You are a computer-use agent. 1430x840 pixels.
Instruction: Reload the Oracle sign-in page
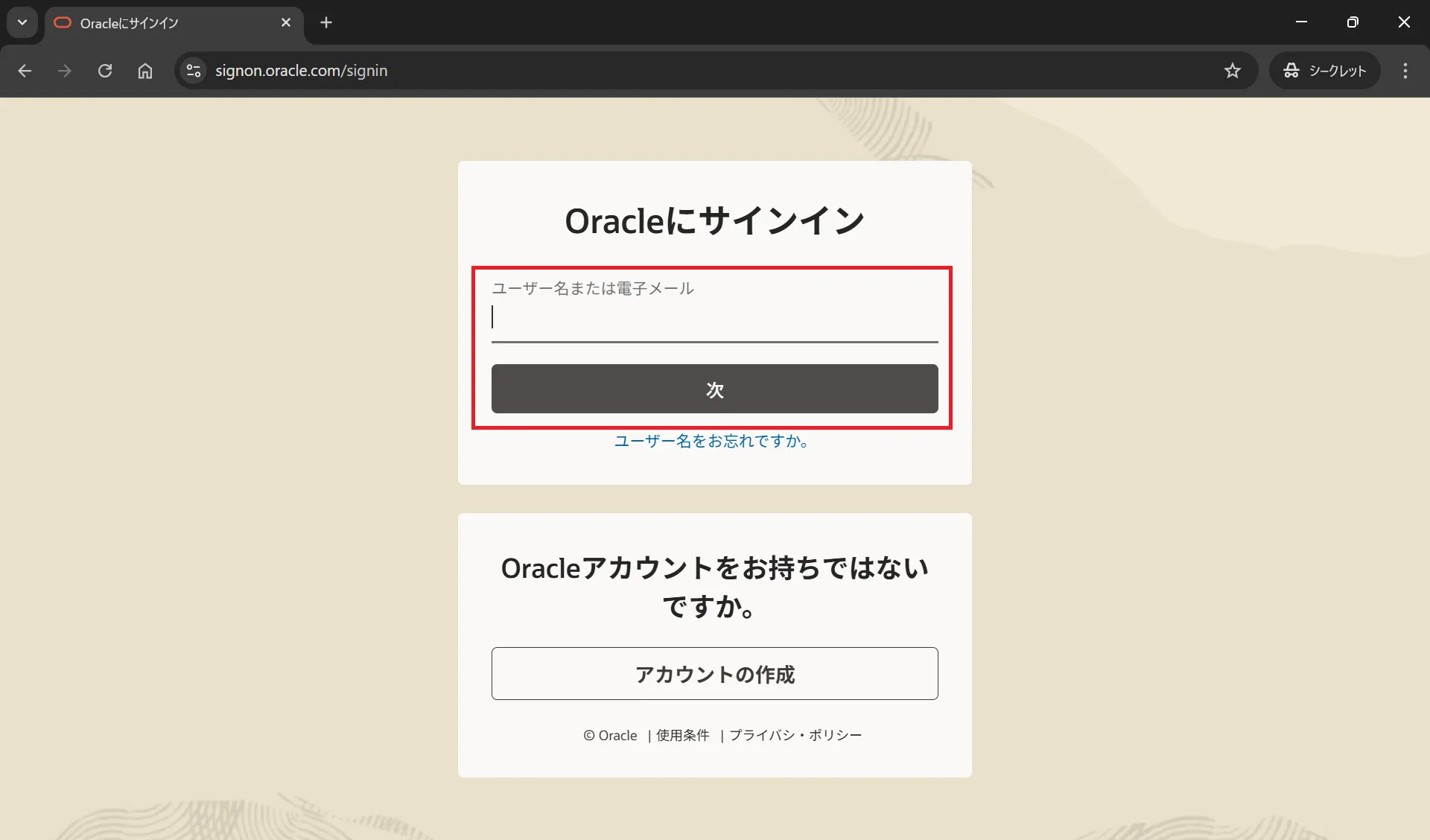(x=105, y=71)
